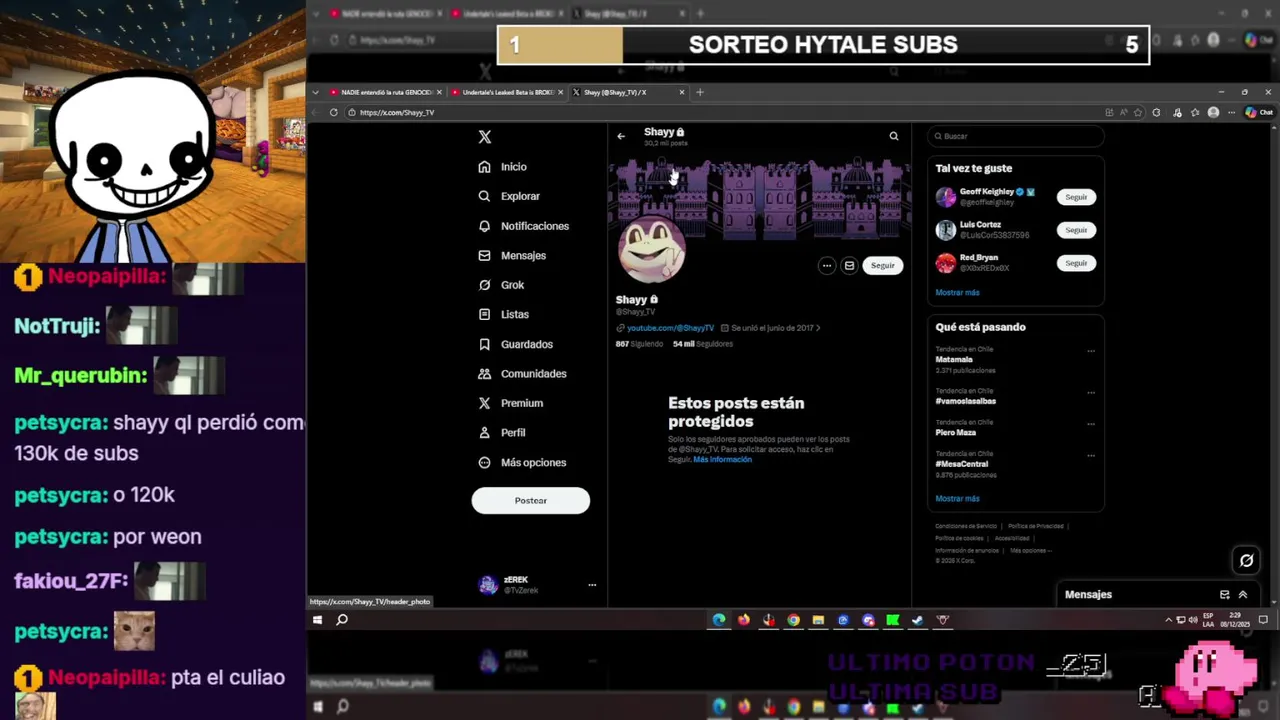Close the Shayy (@Shayy_TV) / X tab
The height and width of the screenshot is (720, 1280).
[682, 92]
